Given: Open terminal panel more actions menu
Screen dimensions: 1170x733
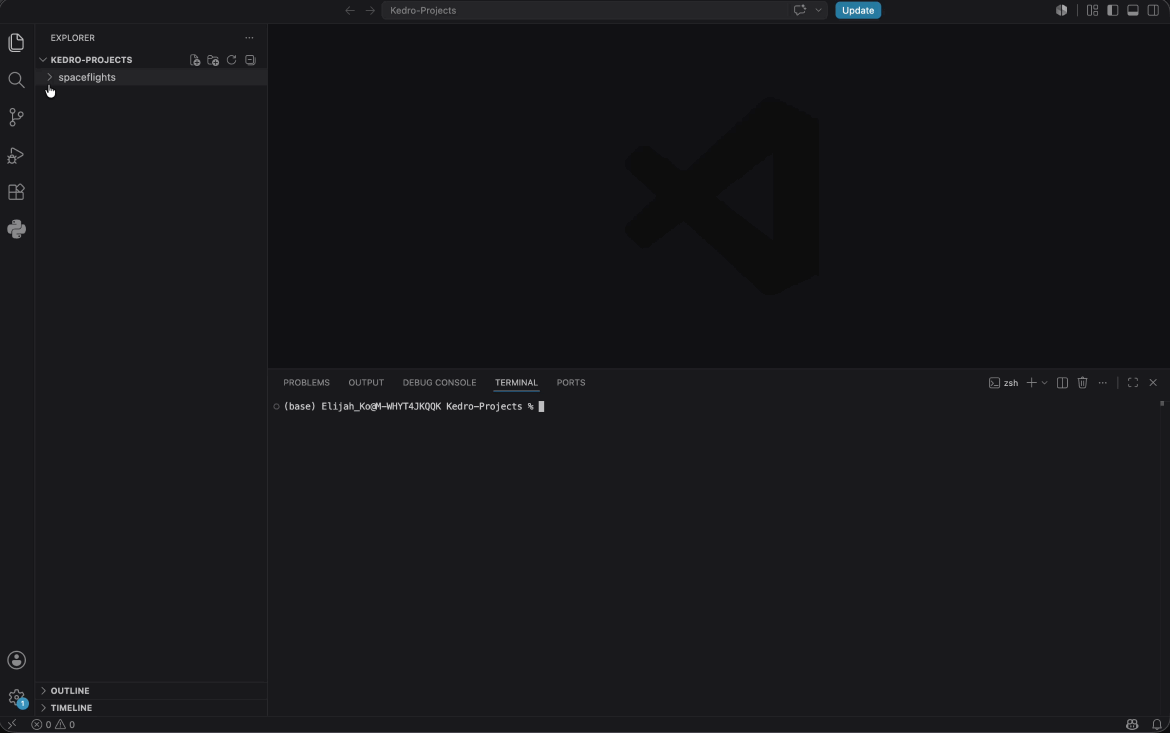Looking at the screenshot, I should tap(1102, 383).
